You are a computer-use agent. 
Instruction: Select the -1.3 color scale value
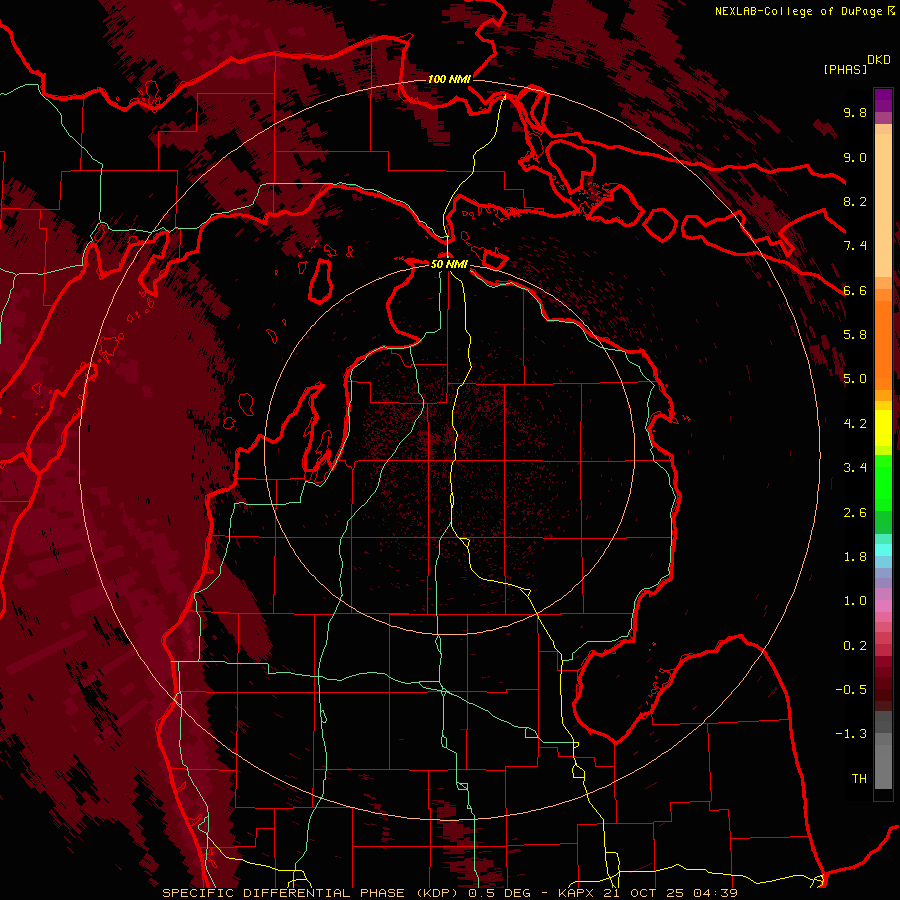(851, 734)
